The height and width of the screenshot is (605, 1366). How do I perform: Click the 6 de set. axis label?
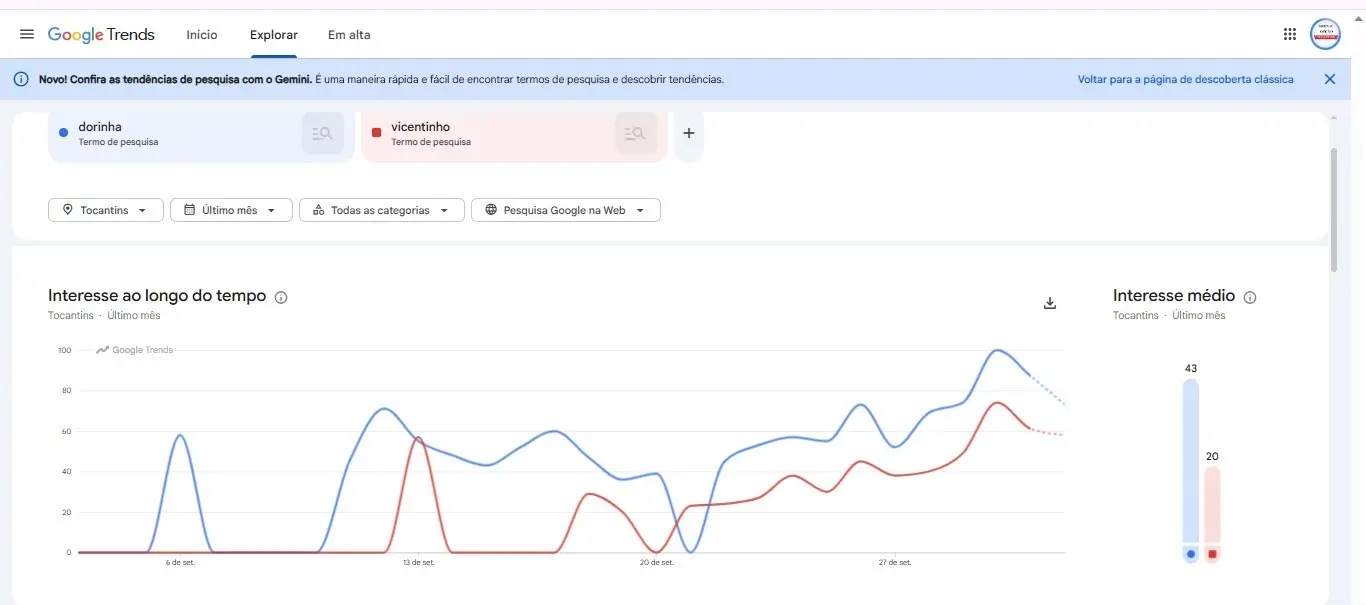click(181, 563)
